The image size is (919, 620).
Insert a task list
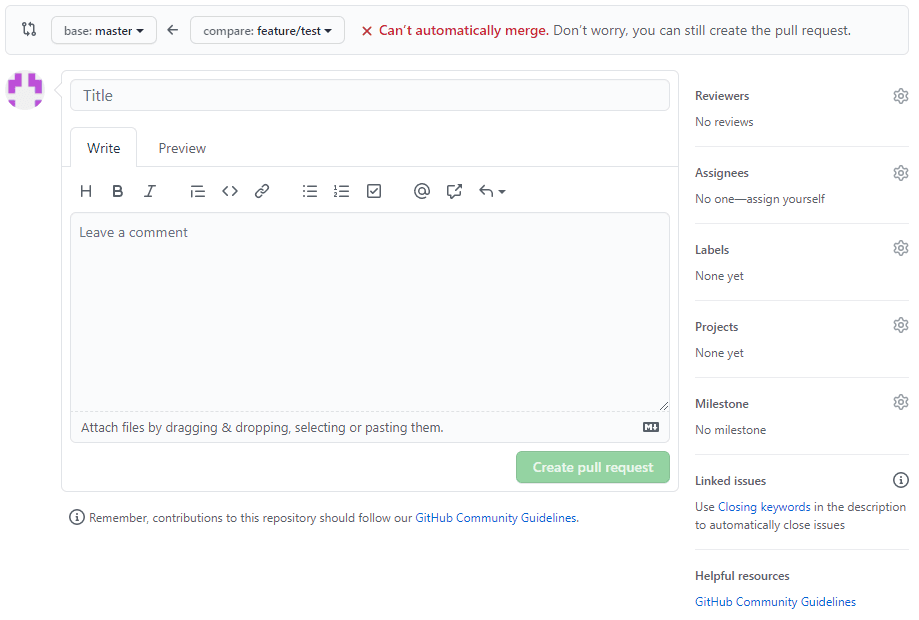point(373,191)
